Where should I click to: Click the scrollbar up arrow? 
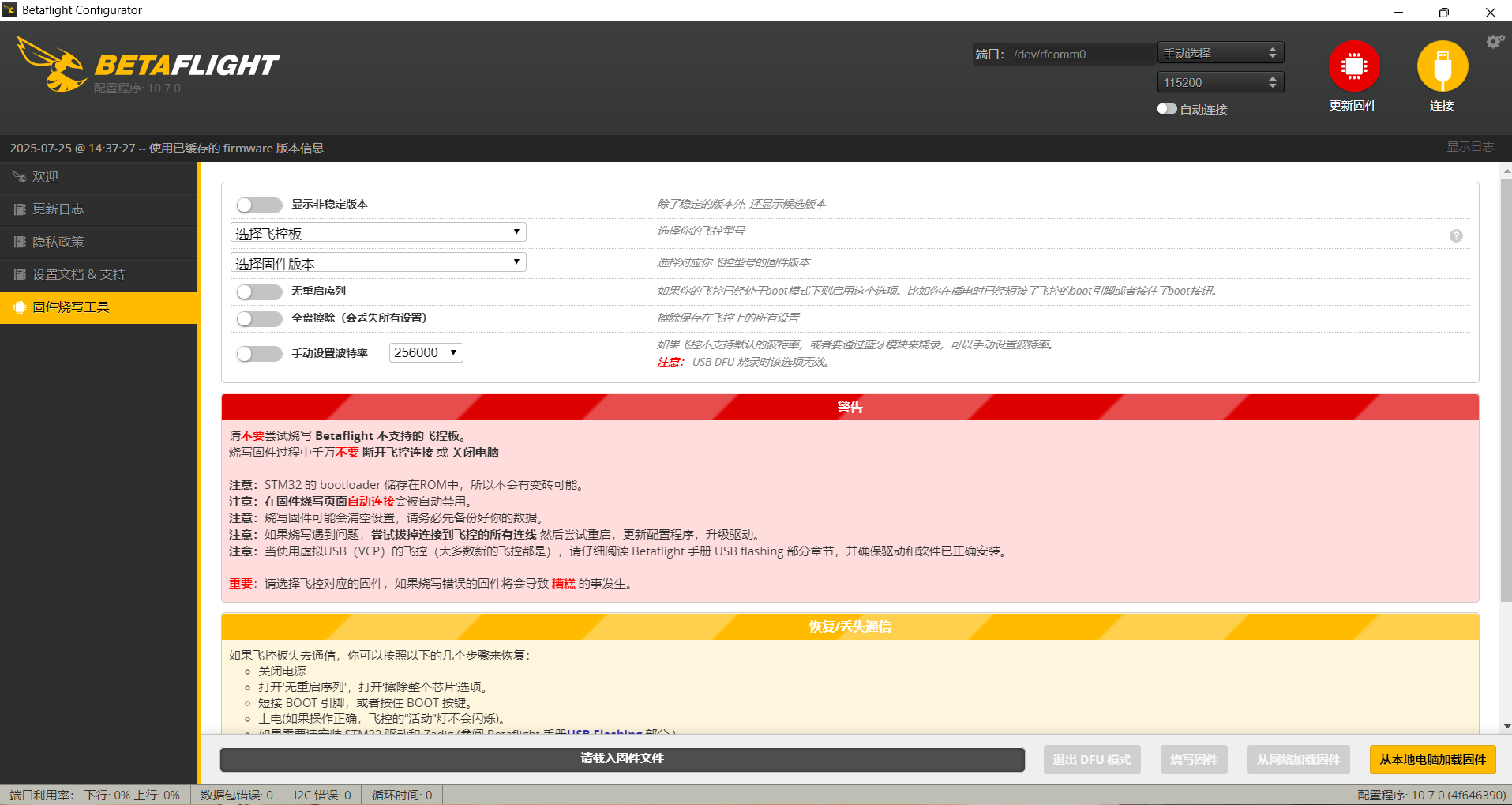[x=1506, y=170]
